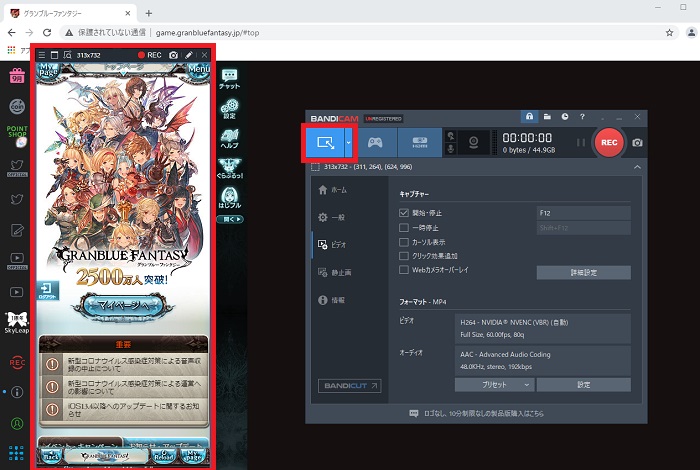Viewport: 700px width, 470px height.
Task: Open チャット icon beside the game
Action: click(229, 79)
